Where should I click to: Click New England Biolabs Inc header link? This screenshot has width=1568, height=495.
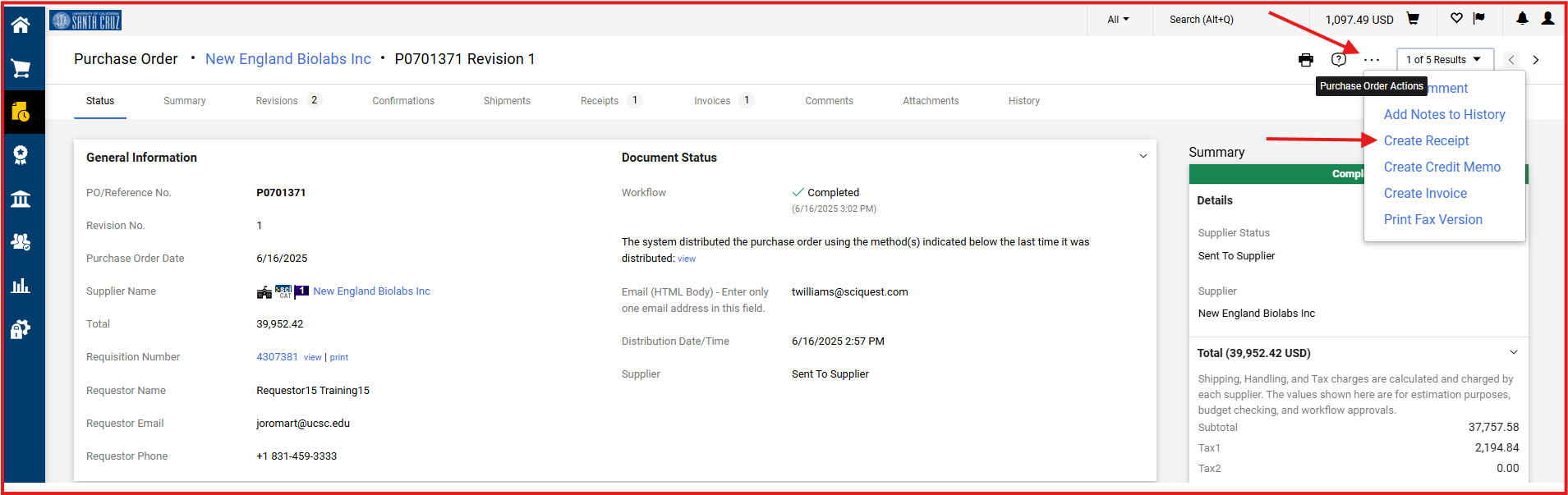(x=287, y=59)
